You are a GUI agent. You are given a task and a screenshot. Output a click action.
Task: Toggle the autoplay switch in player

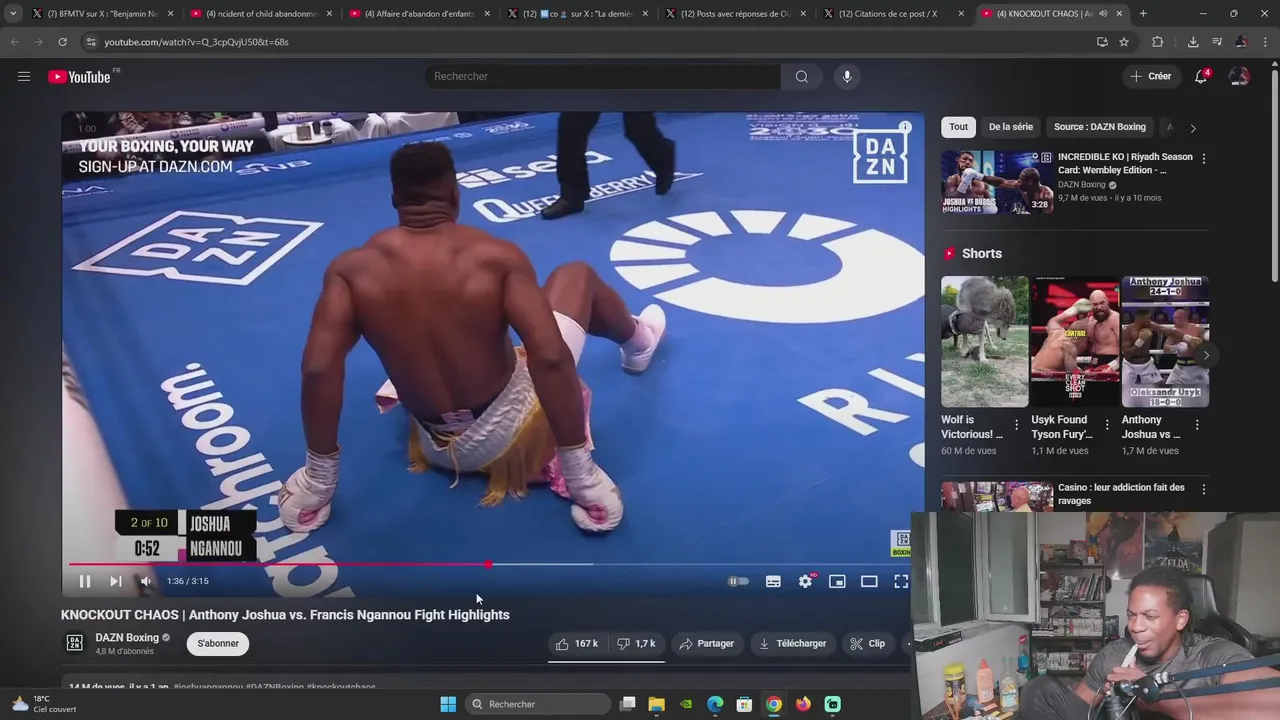tap(738, 581)
